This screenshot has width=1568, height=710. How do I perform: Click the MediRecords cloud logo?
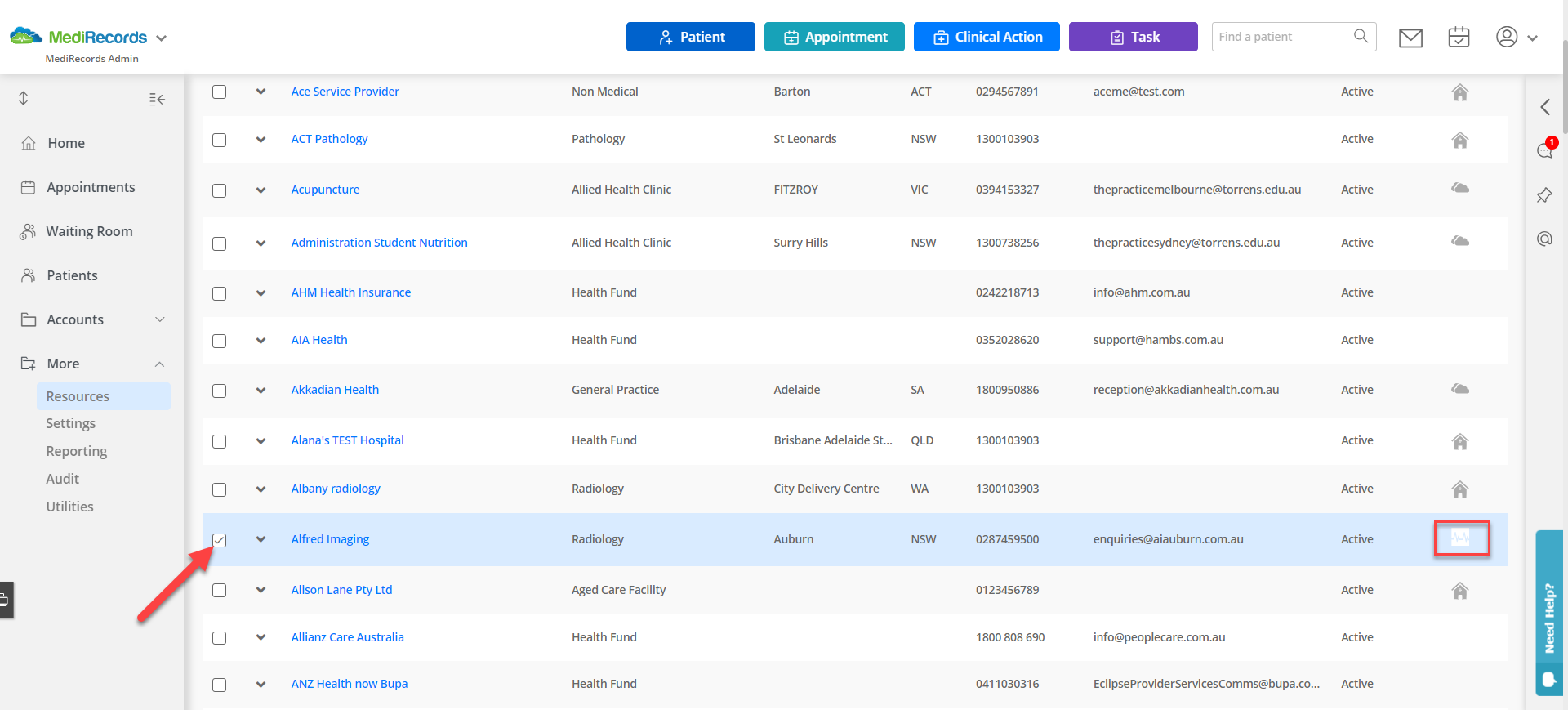click(x=25, y=36)
